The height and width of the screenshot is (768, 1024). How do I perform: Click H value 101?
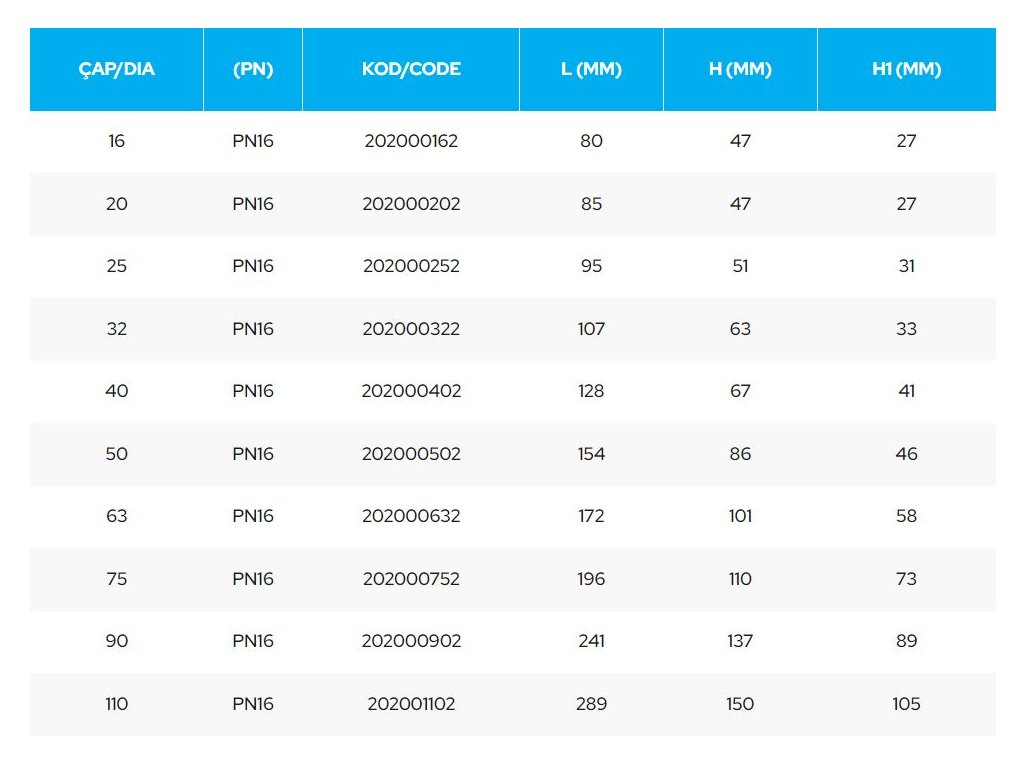click(x=740, y=516)
